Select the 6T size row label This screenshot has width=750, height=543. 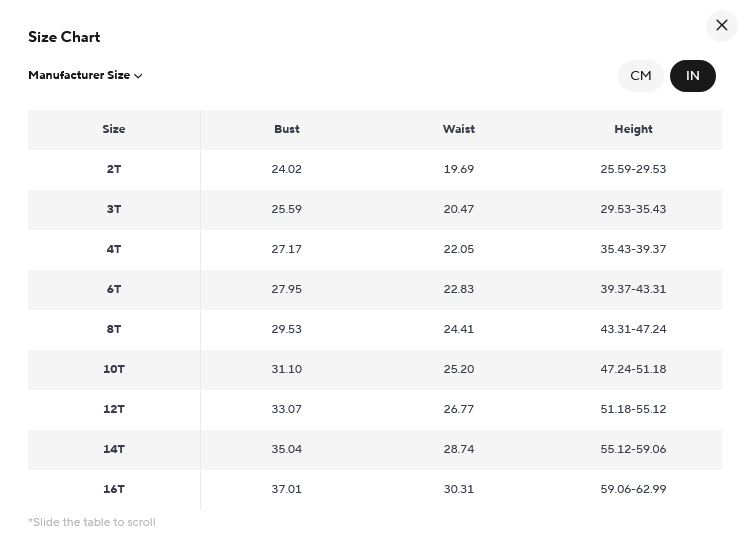(114, 289)
